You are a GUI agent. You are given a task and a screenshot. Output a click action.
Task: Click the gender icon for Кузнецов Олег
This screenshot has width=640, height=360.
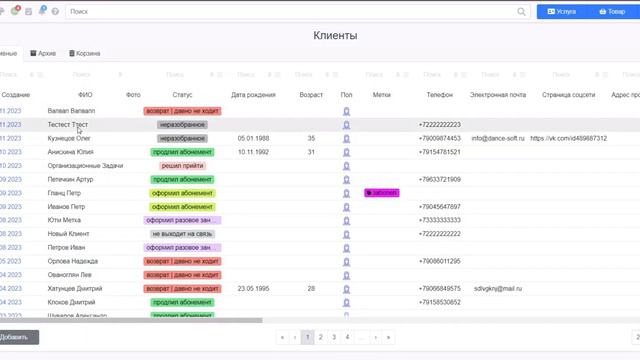(346, 139)
